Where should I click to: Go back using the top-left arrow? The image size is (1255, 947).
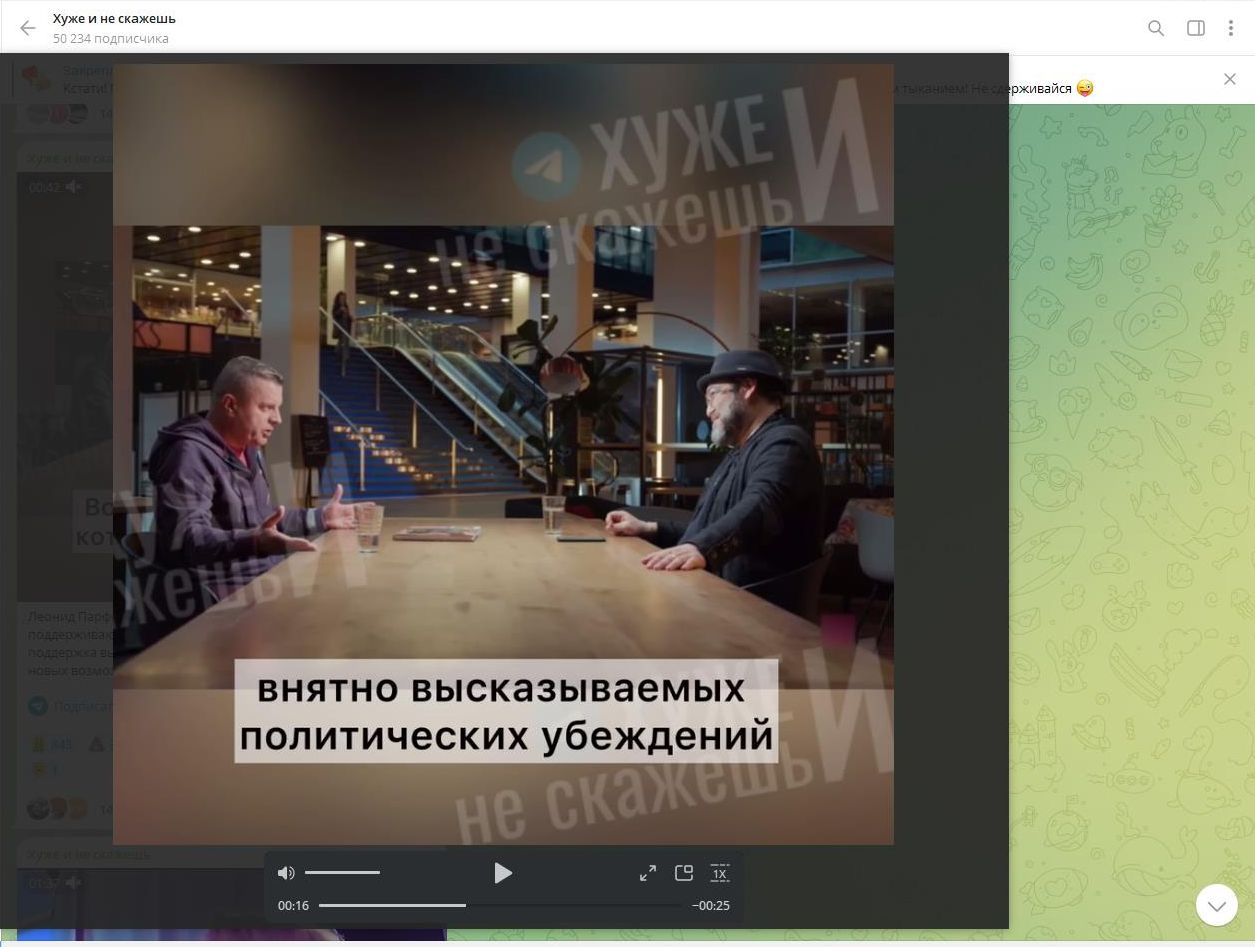coord(28,28)
